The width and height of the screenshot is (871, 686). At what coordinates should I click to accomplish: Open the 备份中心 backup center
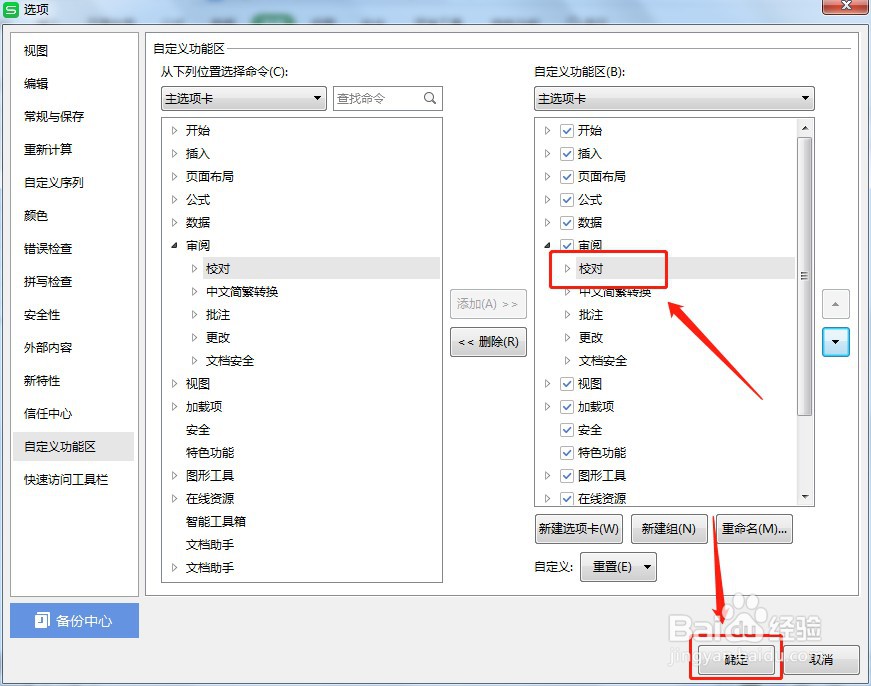(x=74, y=620)
